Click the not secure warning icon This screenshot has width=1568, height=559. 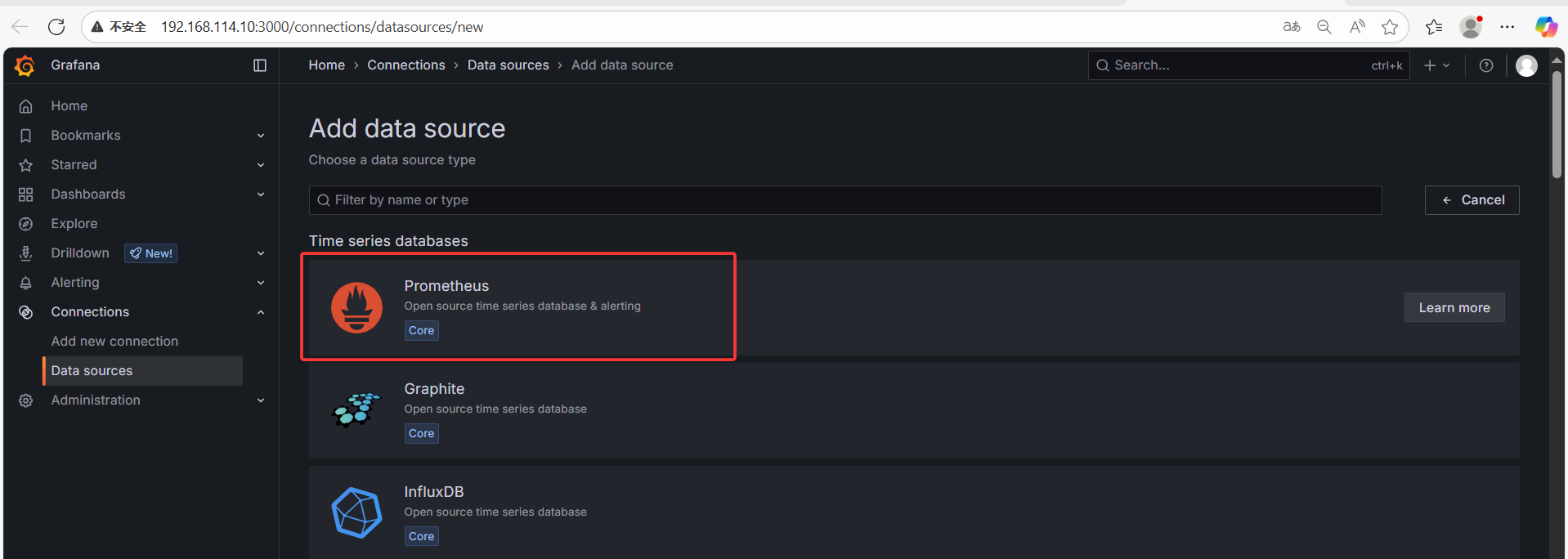point(97,27)
